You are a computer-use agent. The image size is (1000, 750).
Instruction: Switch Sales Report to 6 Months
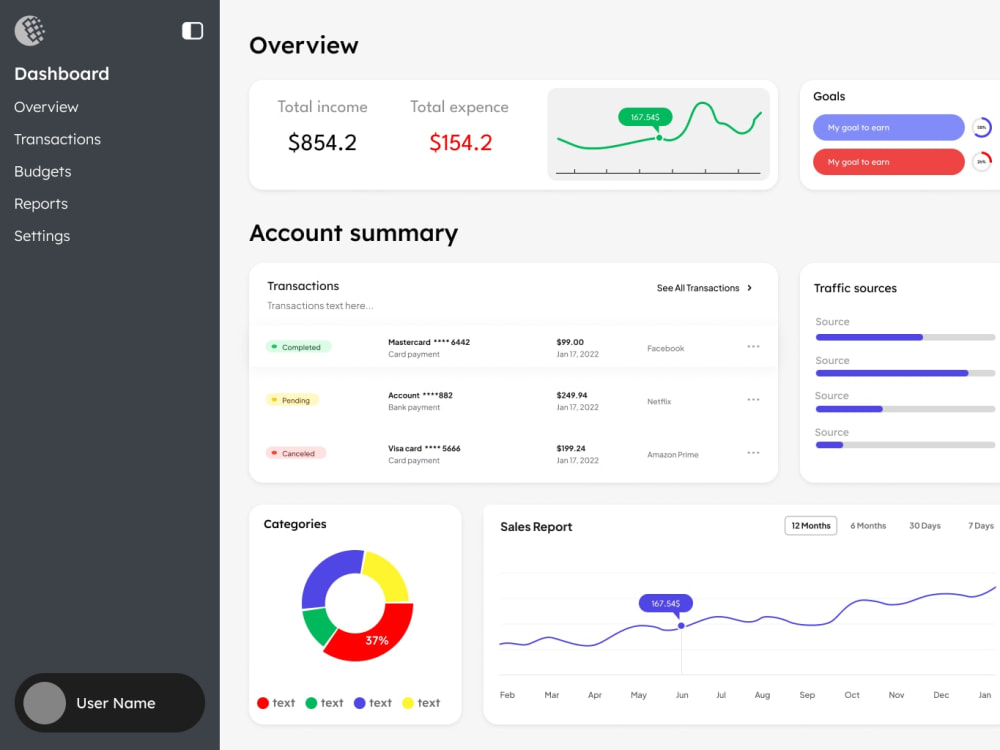pos(868,526)
